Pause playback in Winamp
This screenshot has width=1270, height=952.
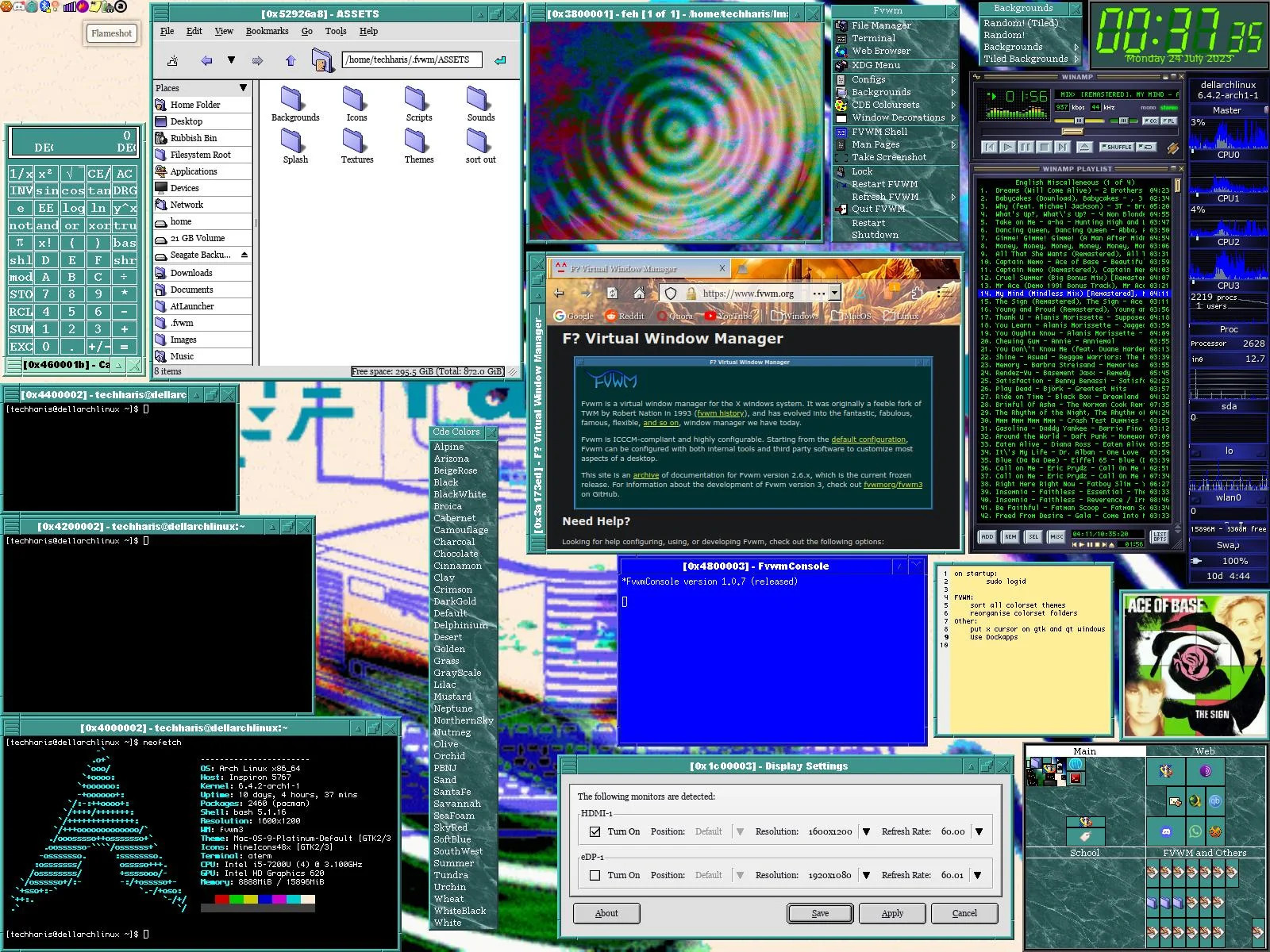tap(1026, 147)
